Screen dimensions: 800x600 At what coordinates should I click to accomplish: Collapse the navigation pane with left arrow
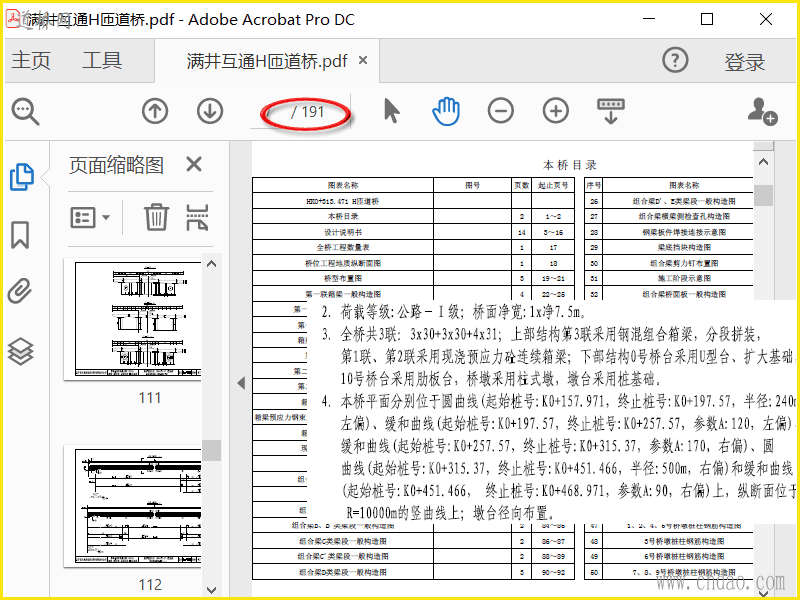click(x=241, y=383)
